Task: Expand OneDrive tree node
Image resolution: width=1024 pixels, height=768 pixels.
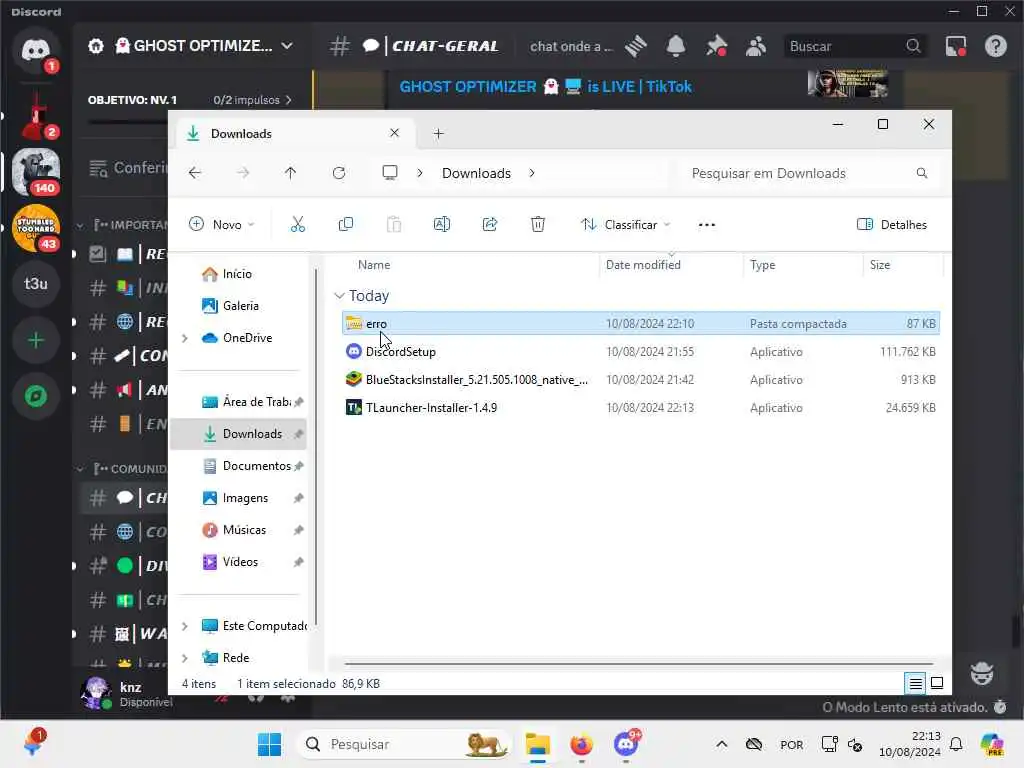Action: click(185, 338)
